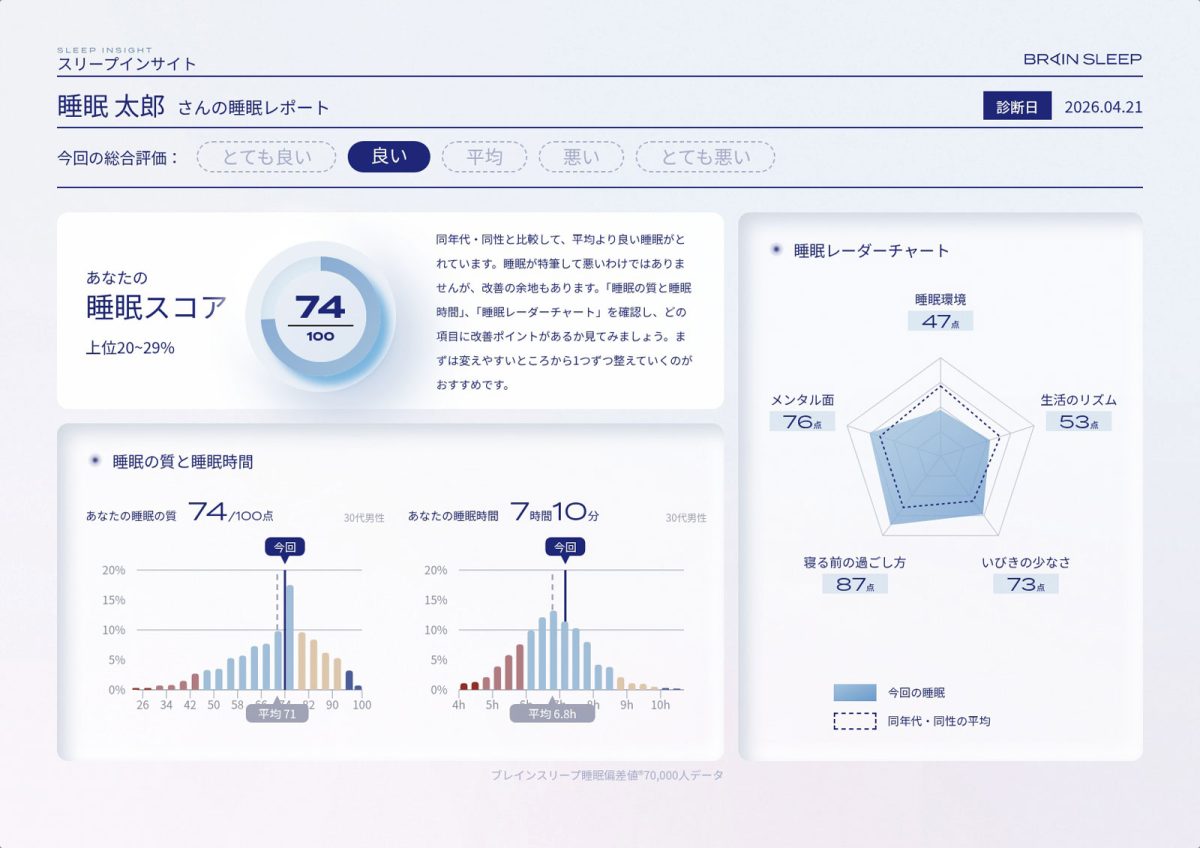The width and height of the screenshot is (1200, 848).
Task: Click the bullet icon beside 睡眠の質と睡眠時間
Action: pos(95,461)
